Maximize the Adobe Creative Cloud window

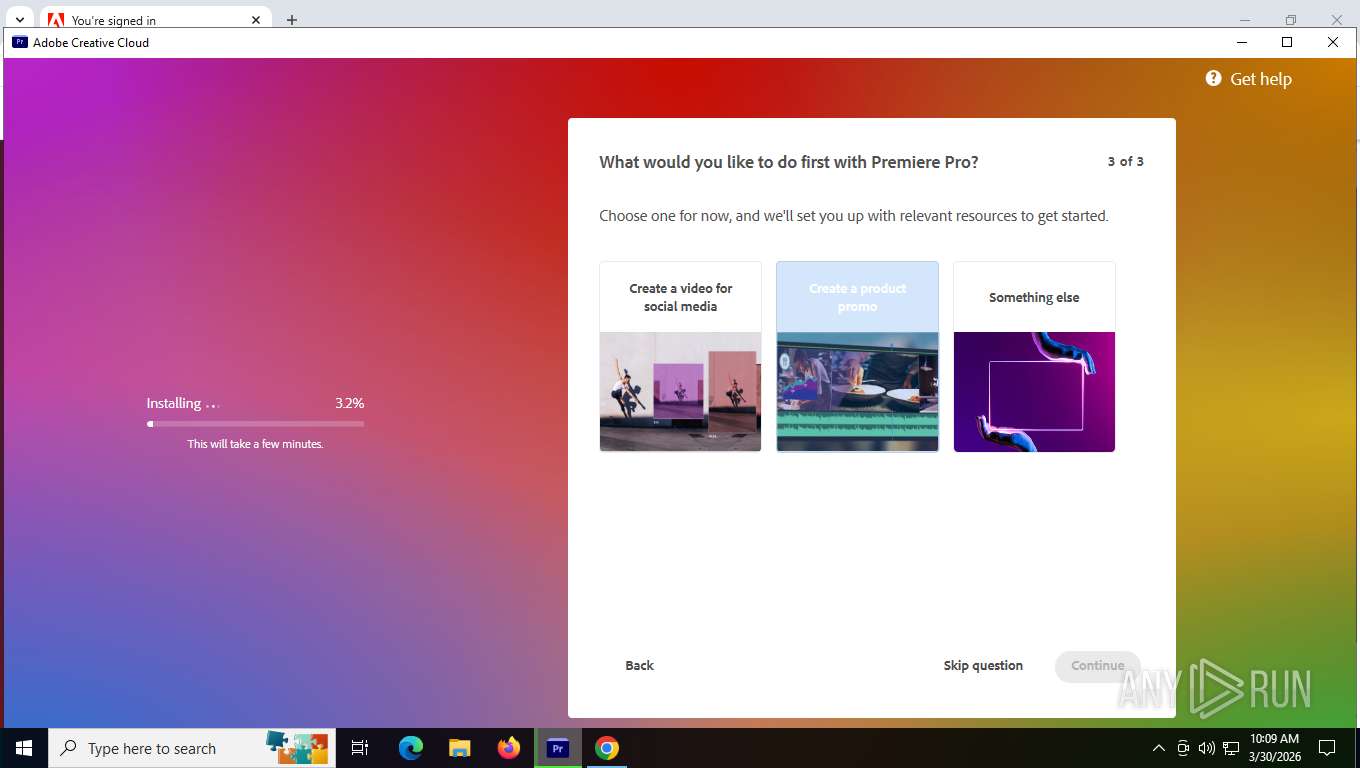tap(1287, 42)
